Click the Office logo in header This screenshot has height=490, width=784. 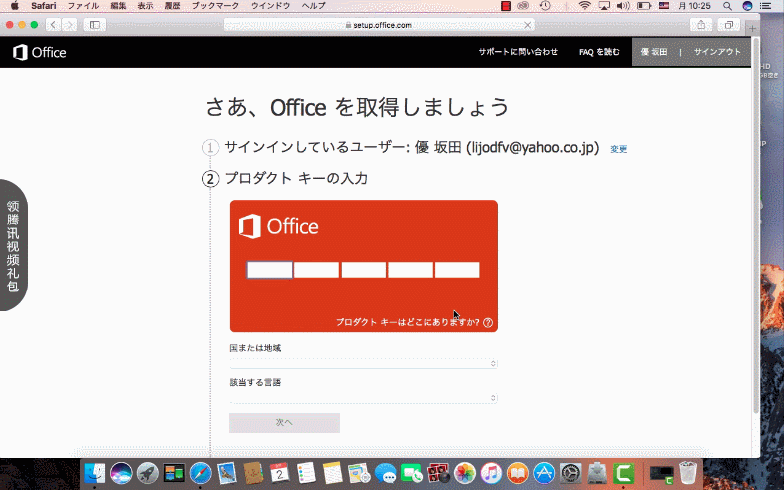tap(40, 52)
